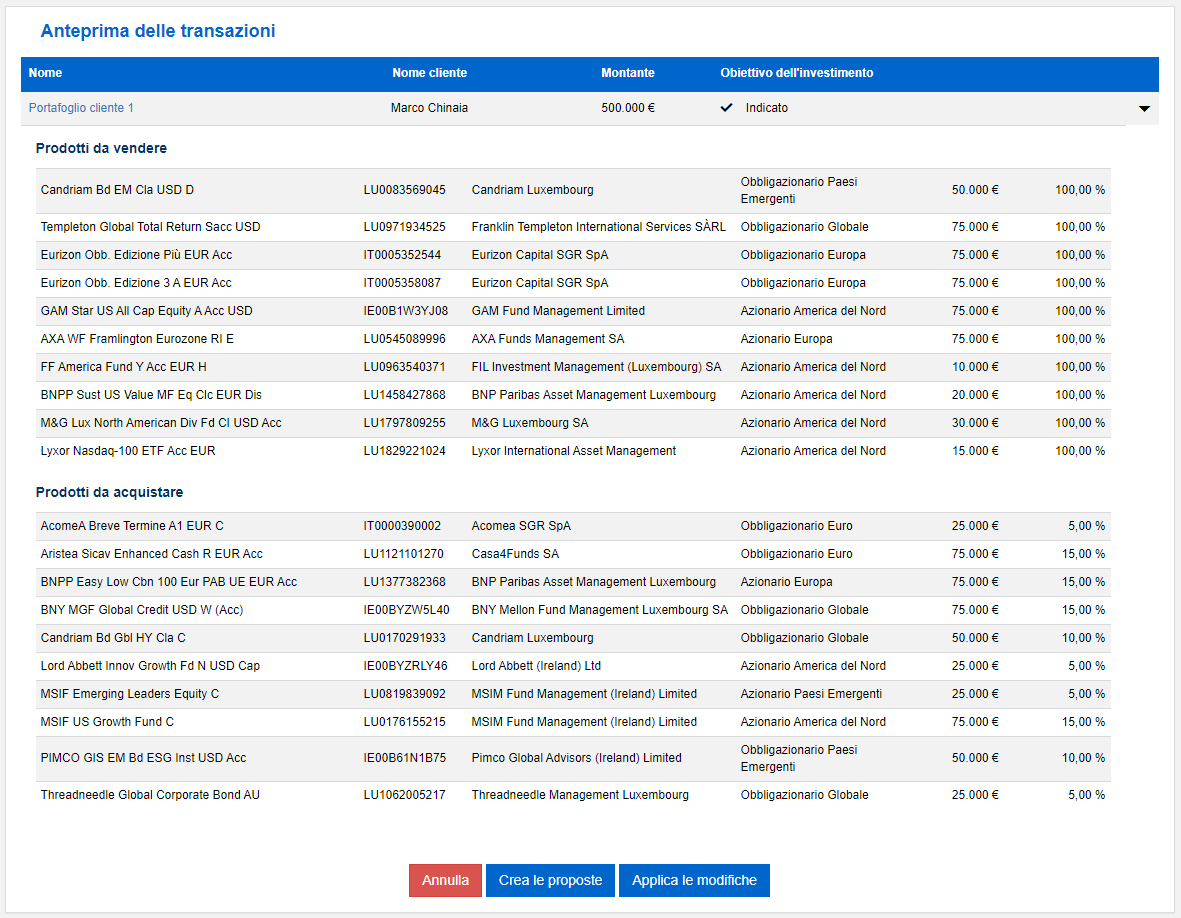Click ISIN code LU0819839092
This screenshot has height=918, width=1181.
click(x=404, y=694)
